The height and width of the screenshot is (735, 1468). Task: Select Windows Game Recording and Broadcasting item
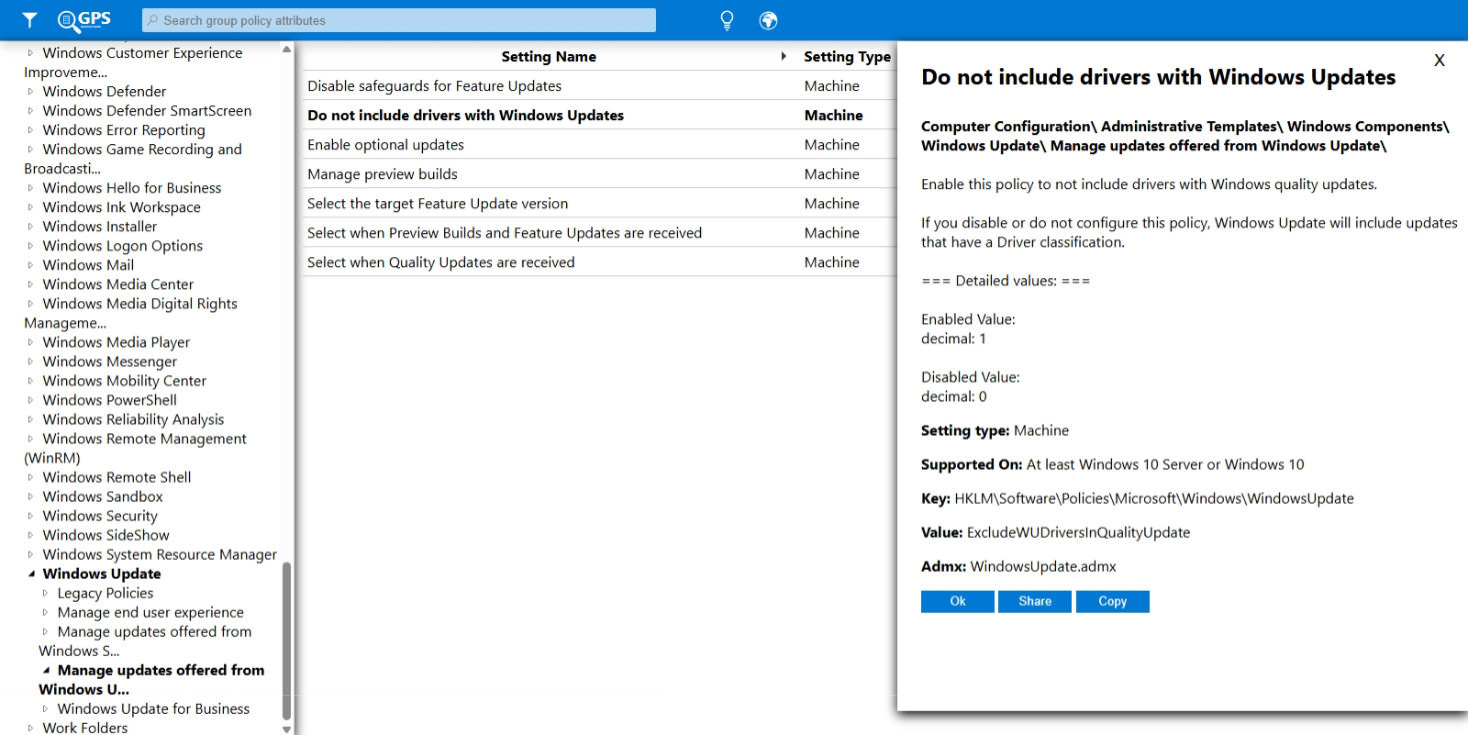133,159
